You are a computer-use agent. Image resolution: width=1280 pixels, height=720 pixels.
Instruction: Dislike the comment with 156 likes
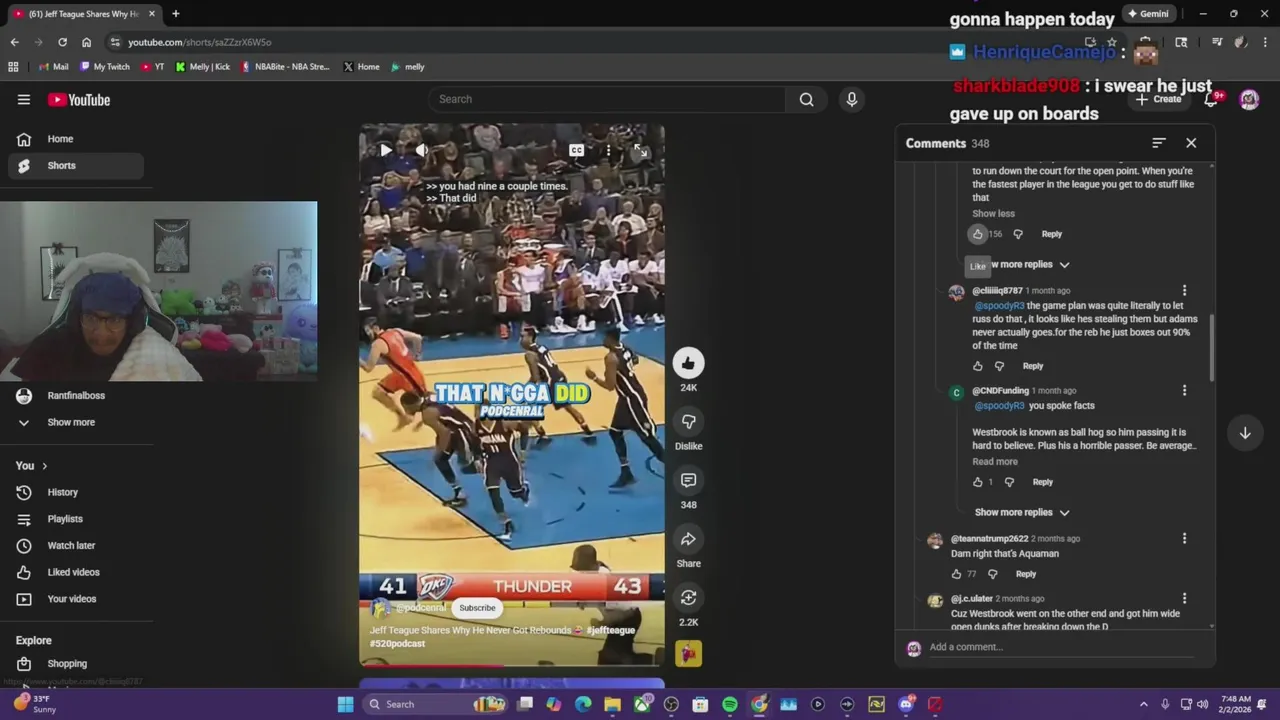(1018, 234)
